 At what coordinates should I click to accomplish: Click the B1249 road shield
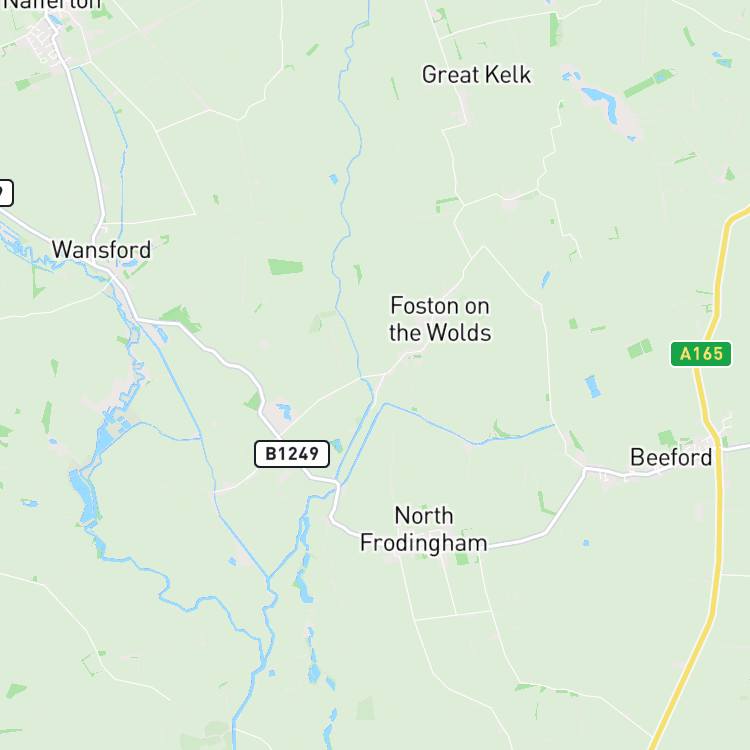tap(292, 454)
